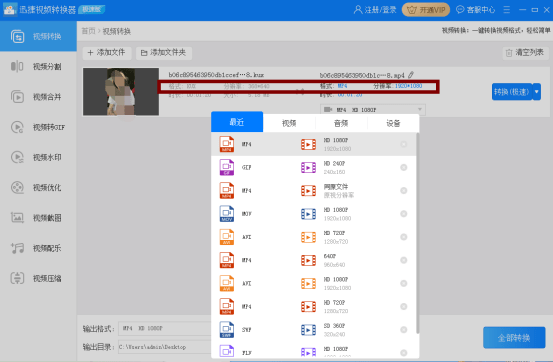Open the 视频水印 sidebar item

click(38, 157)
